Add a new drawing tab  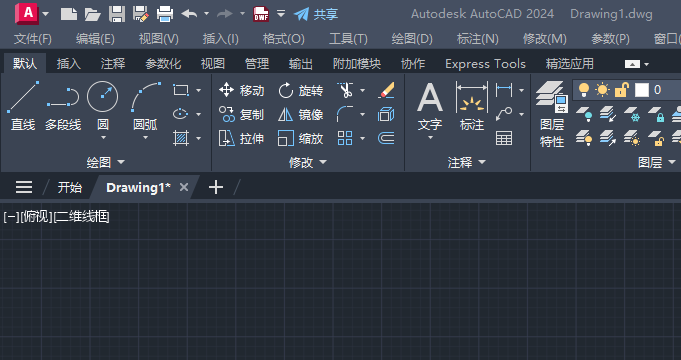(216, 187)
